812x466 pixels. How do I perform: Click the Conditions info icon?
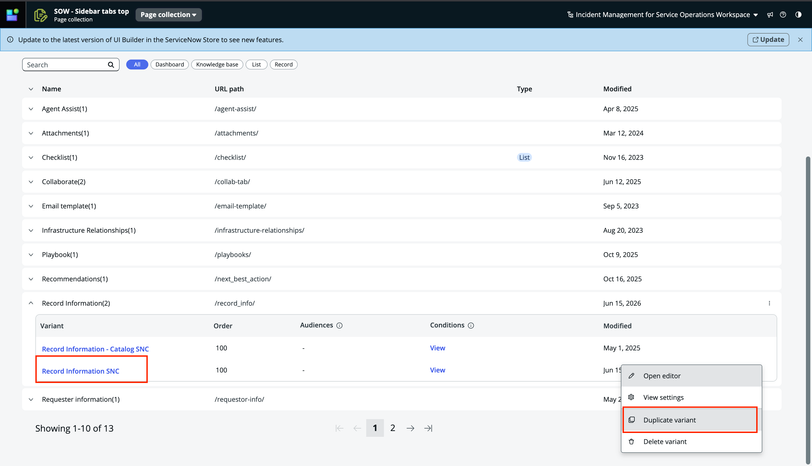click(x=471, y=326)
